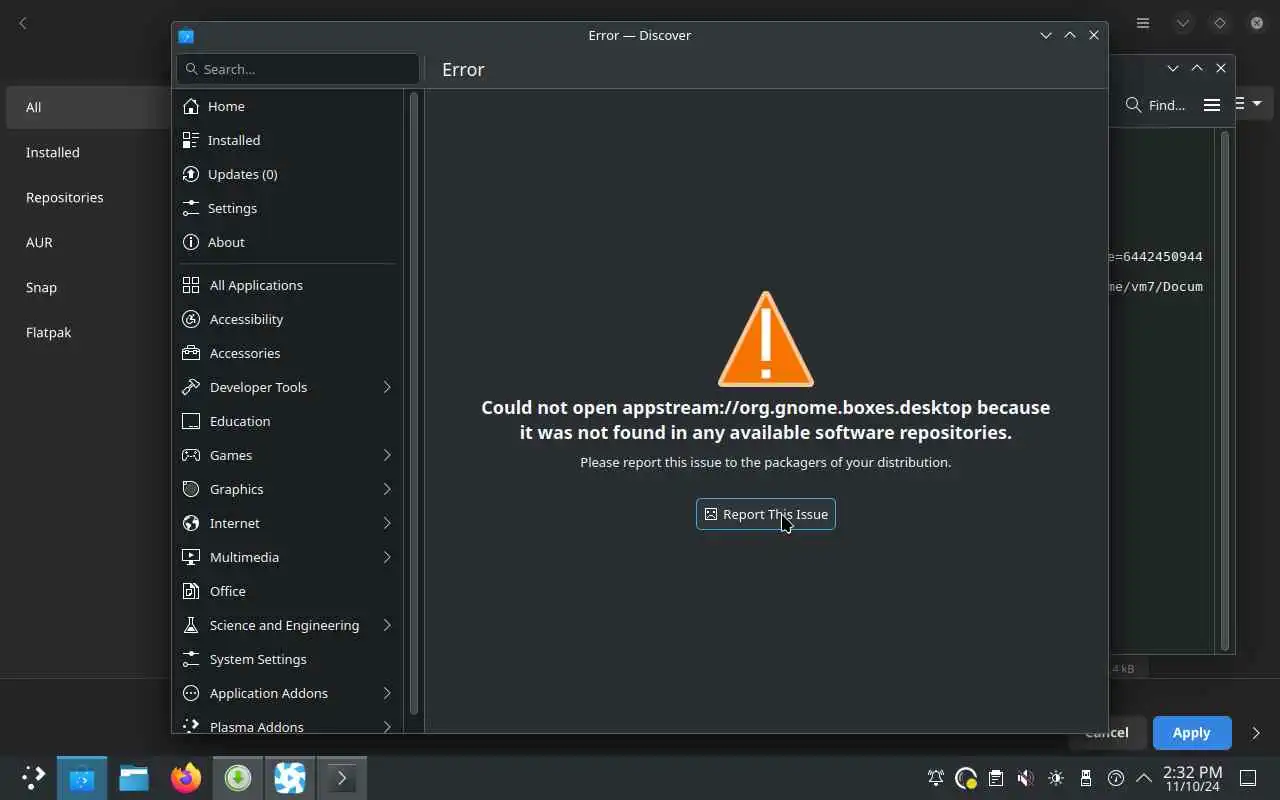Launch Firefox from the taskbar
This screenshot has width=1280, height=800.
(x=186, y=778)
